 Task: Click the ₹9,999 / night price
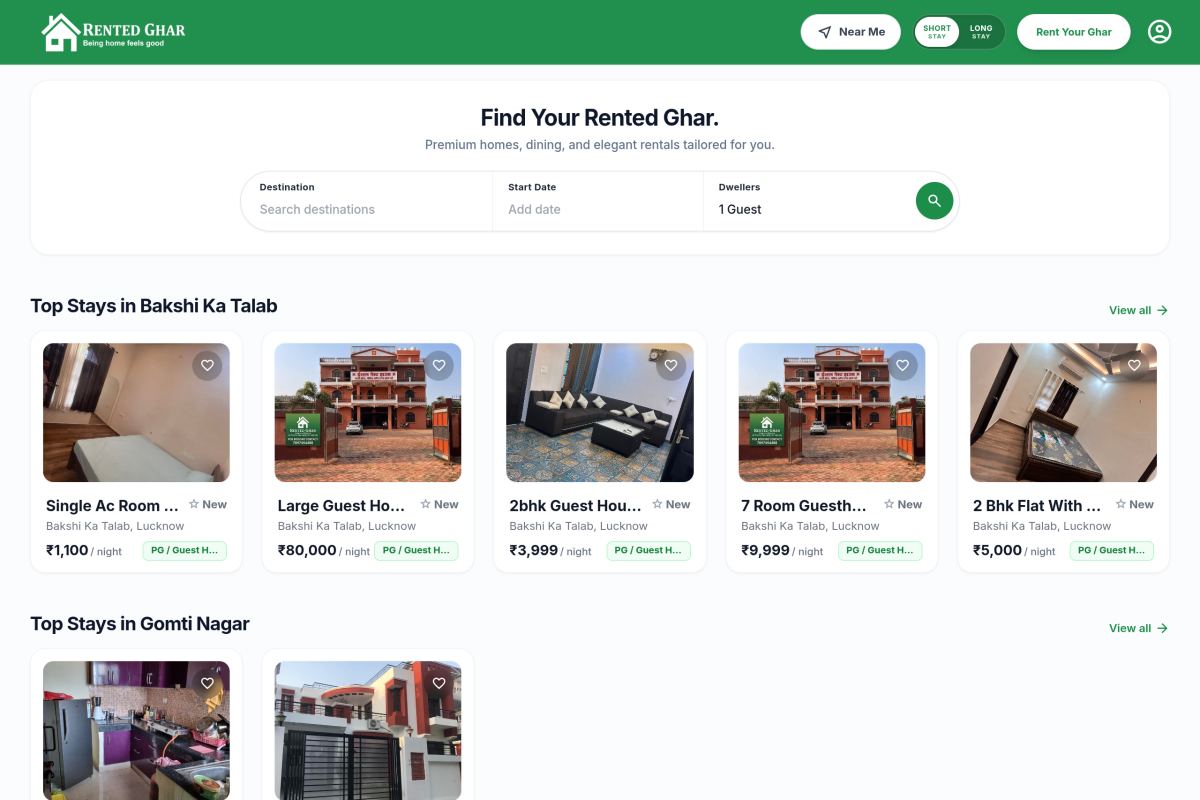pyautogui.click(x=783, y=550)
